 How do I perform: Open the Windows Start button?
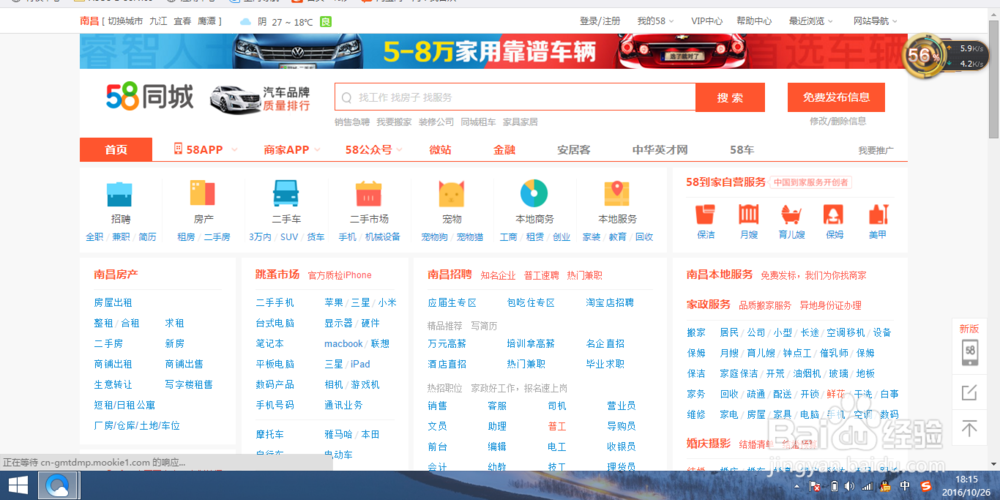18,487
